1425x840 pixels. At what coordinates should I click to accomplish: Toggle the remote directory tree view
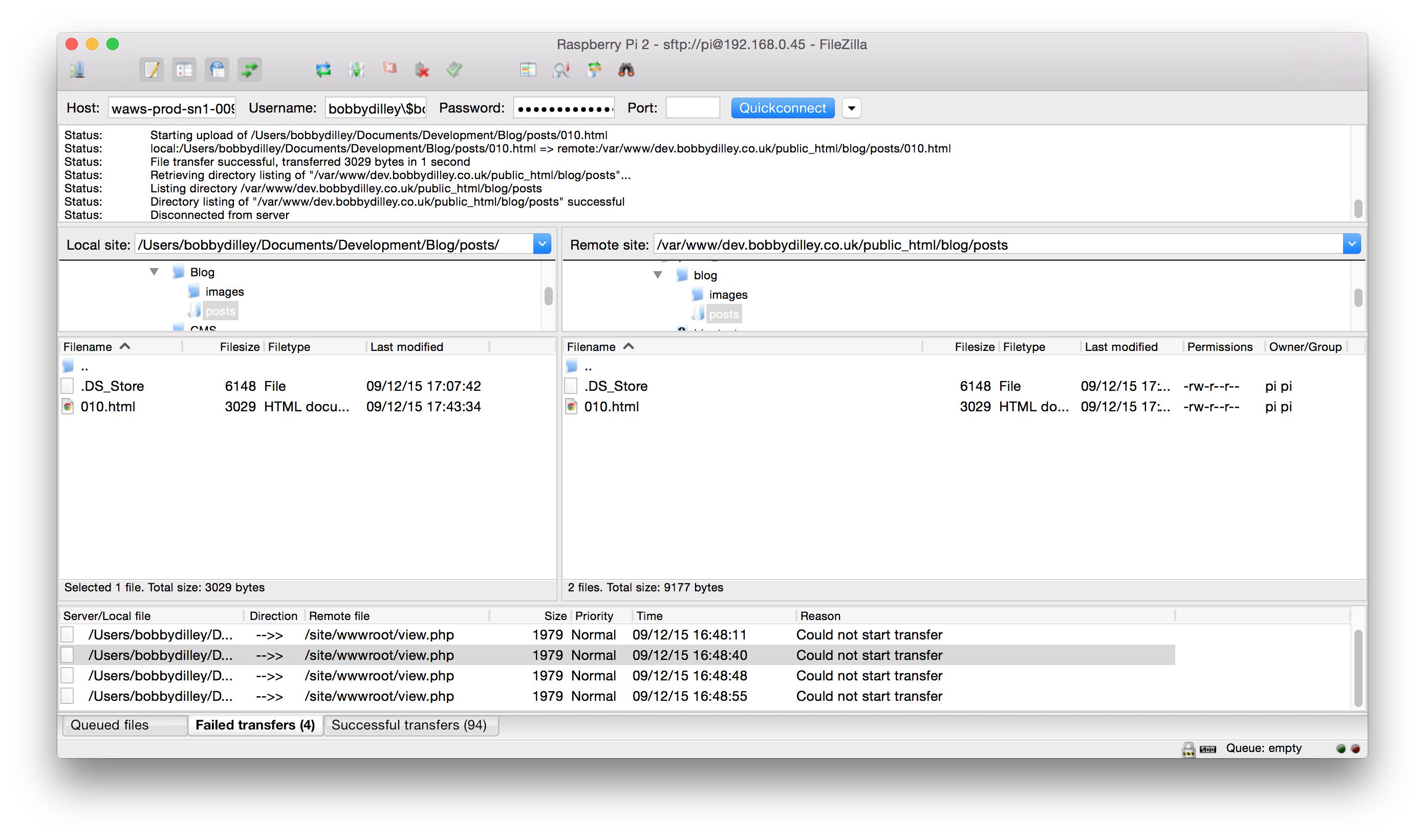pos(217,70)
